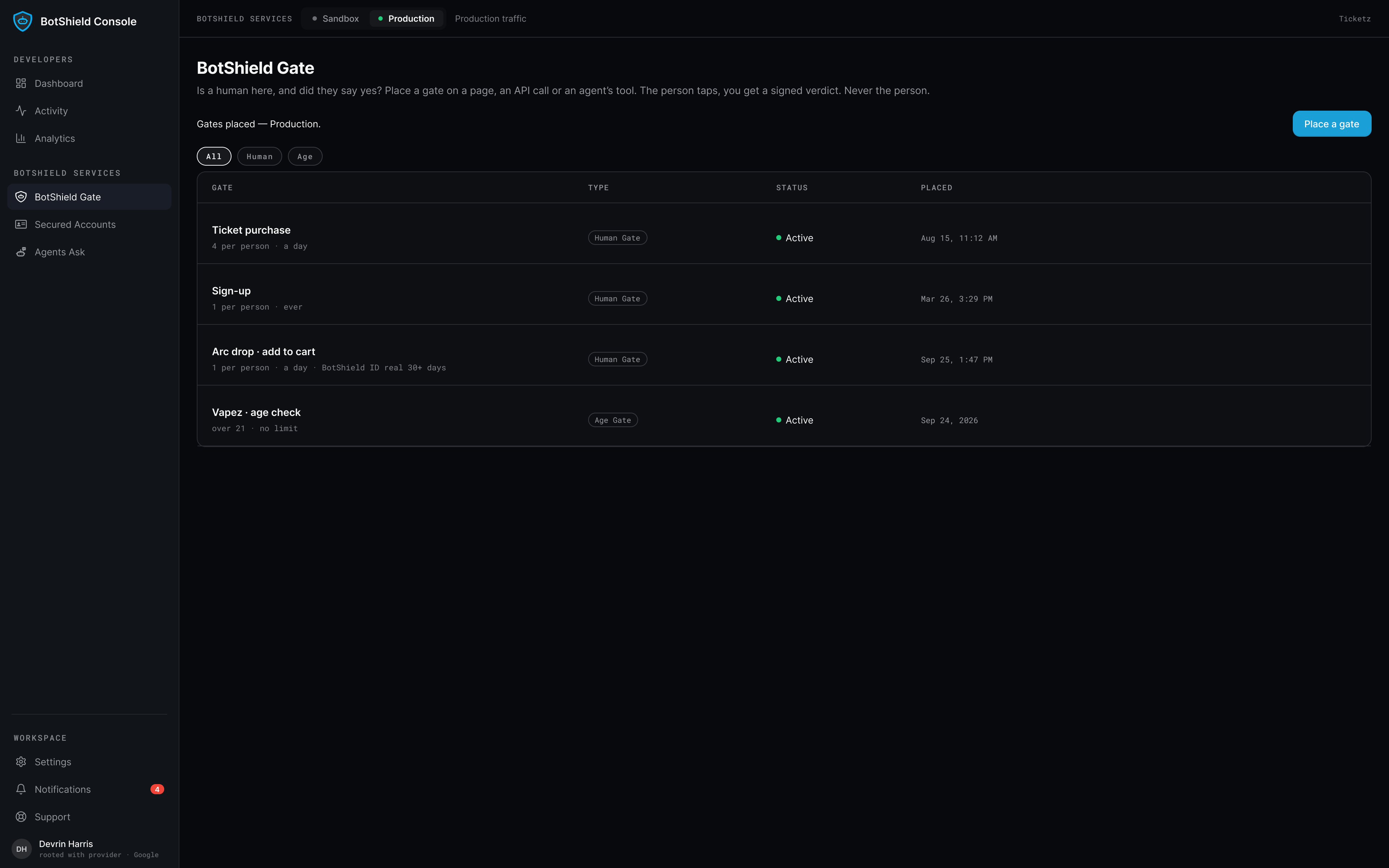This screenshot has height=868, width=1389.
Task: Filter gates by All
Action: [214, 156]
